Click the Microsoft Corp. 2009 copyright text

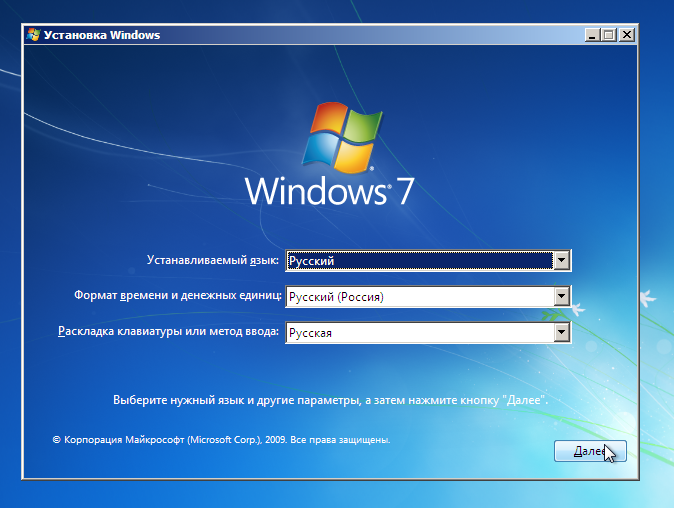221,440
